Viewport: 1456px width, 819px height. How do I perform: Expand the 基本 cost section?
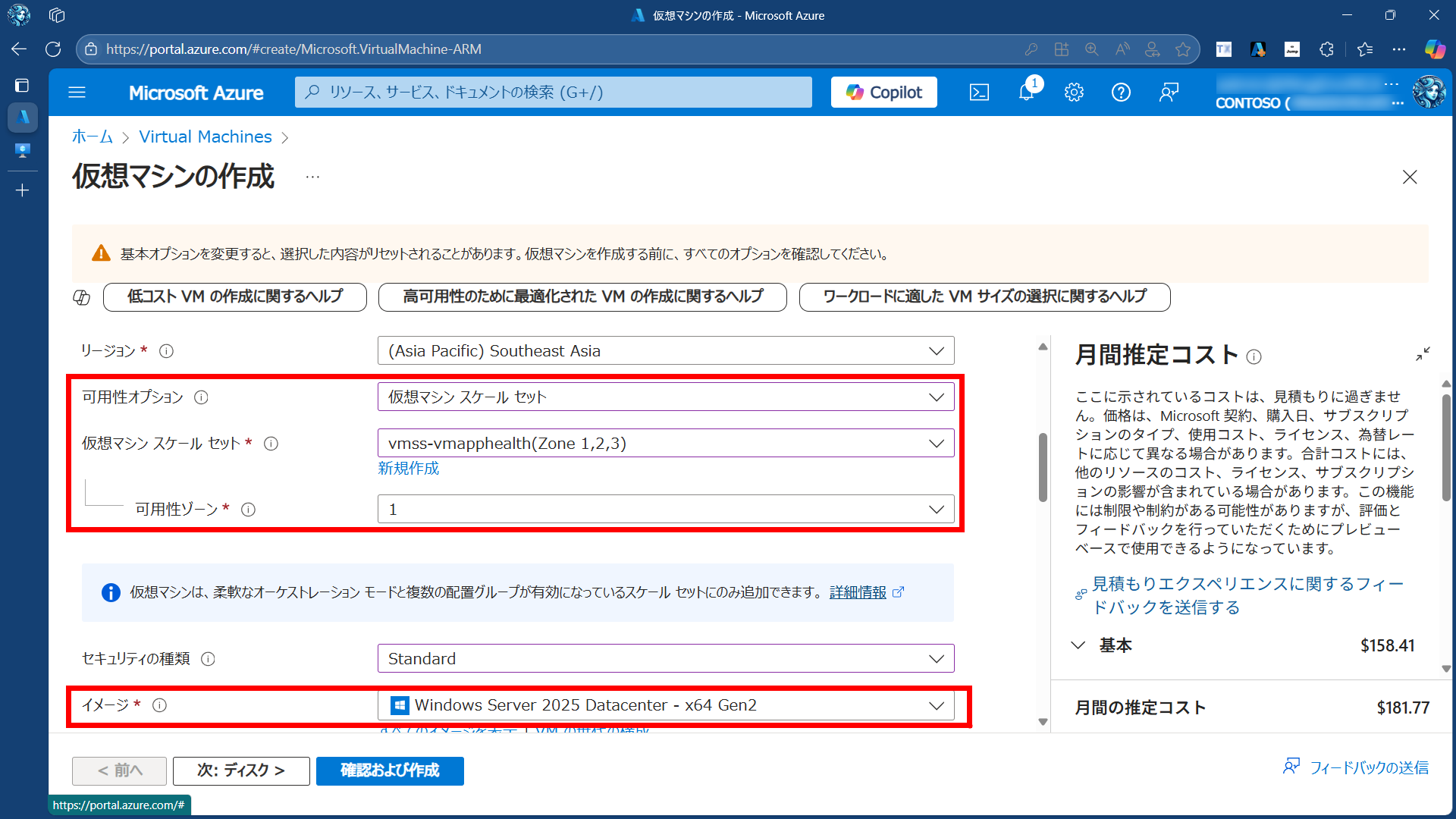1078,645
